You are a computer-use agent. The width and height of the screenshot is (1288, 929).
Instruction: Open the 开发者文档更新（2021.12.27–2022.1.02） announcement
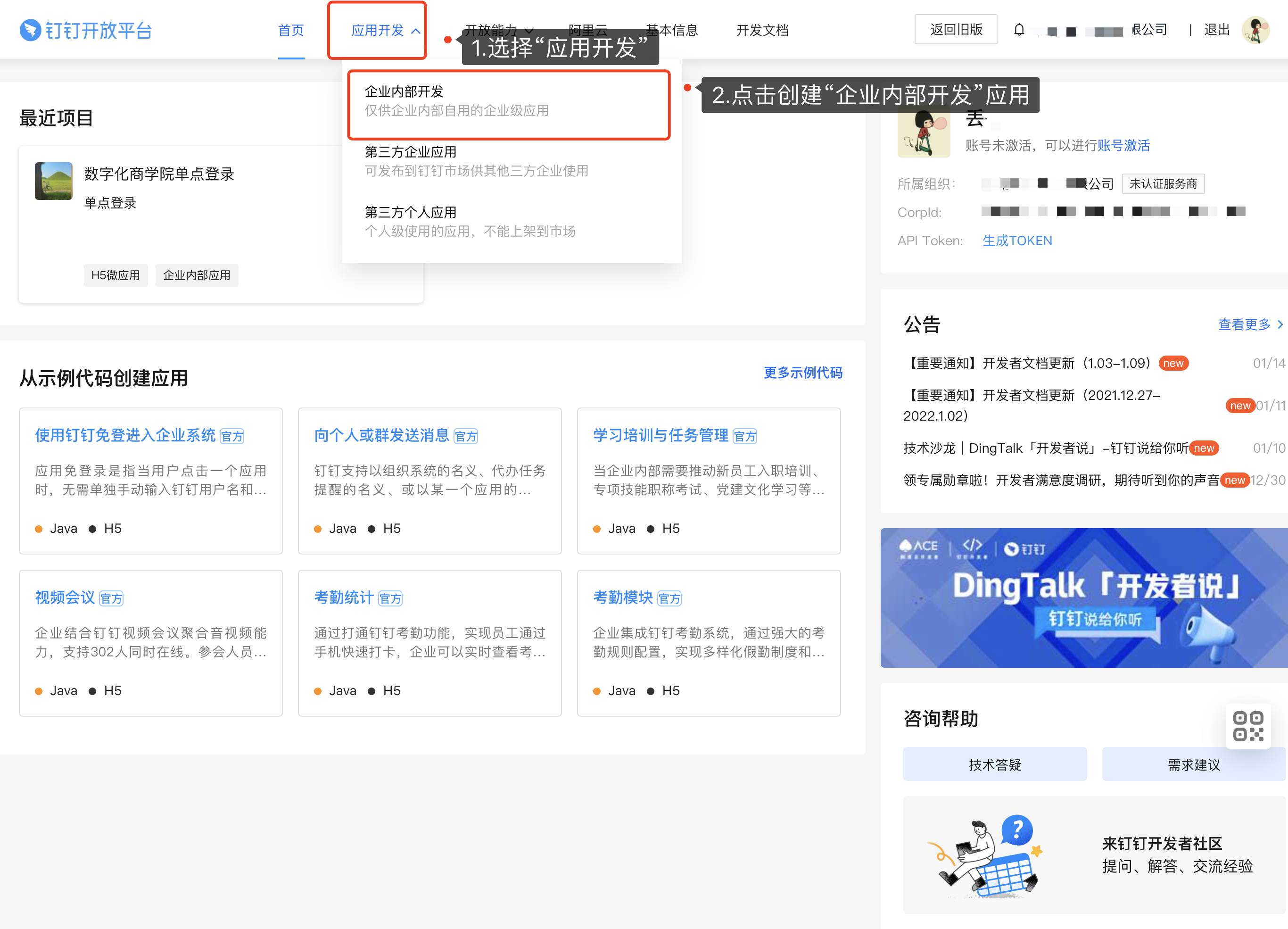pos(1032,405)
